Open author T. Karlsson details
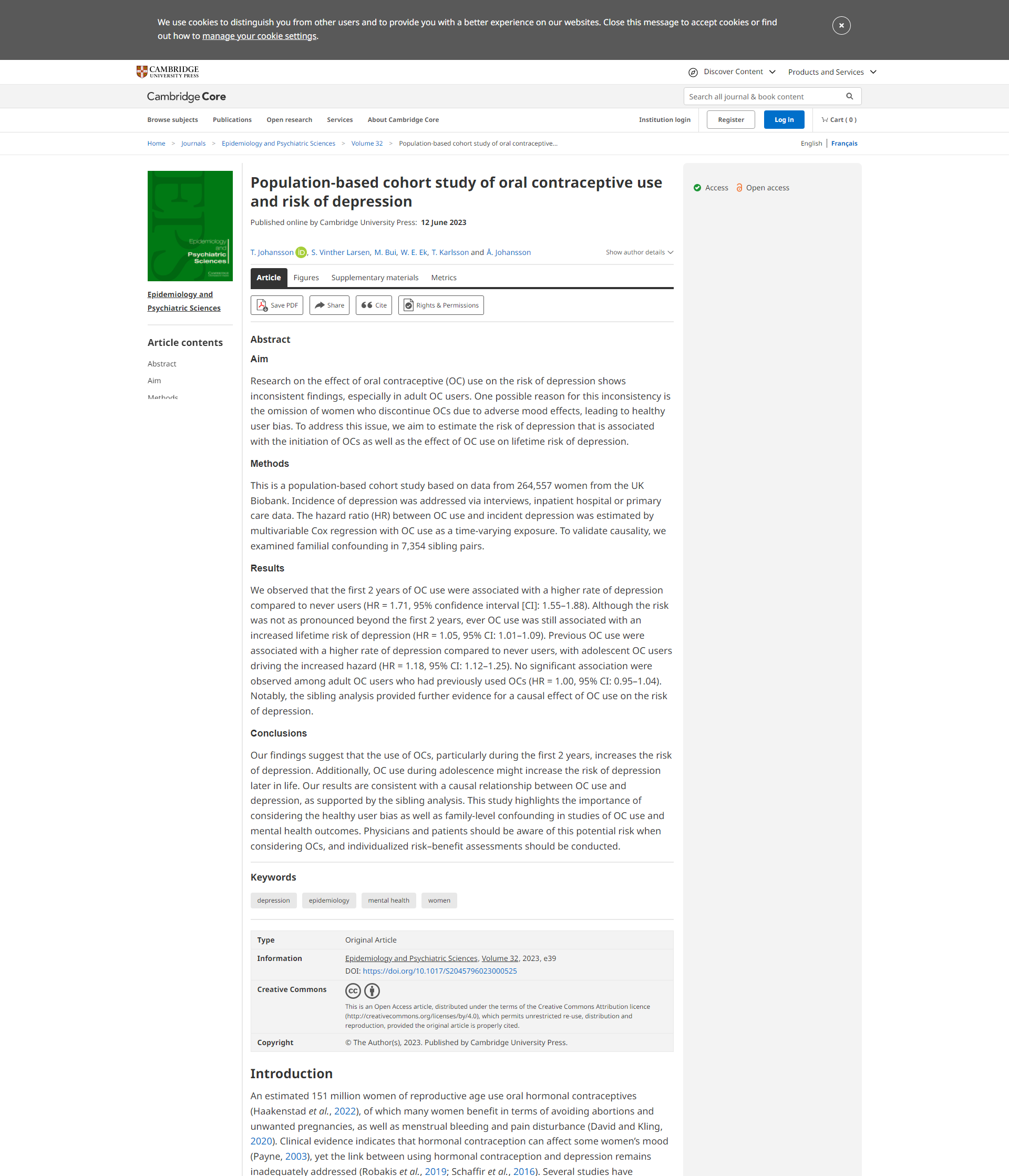 tap(450, 252)
